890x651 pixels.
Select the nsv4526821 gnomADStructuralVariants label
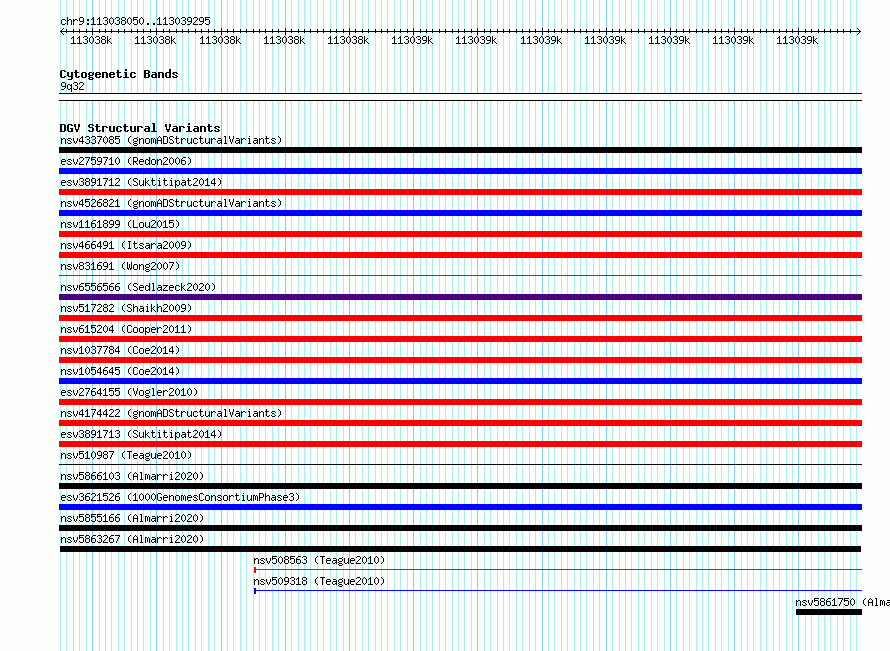pyautogui.click(x=171, y=203)
